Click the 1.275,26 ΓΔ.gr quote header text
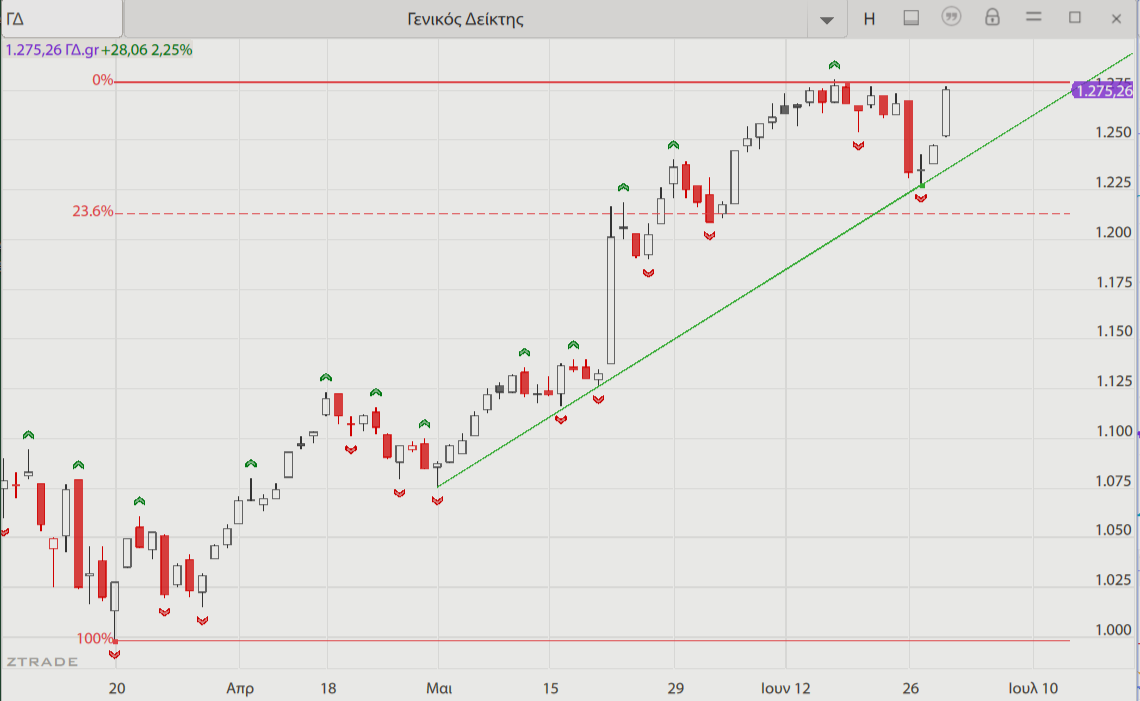 [x=52, y=50]
